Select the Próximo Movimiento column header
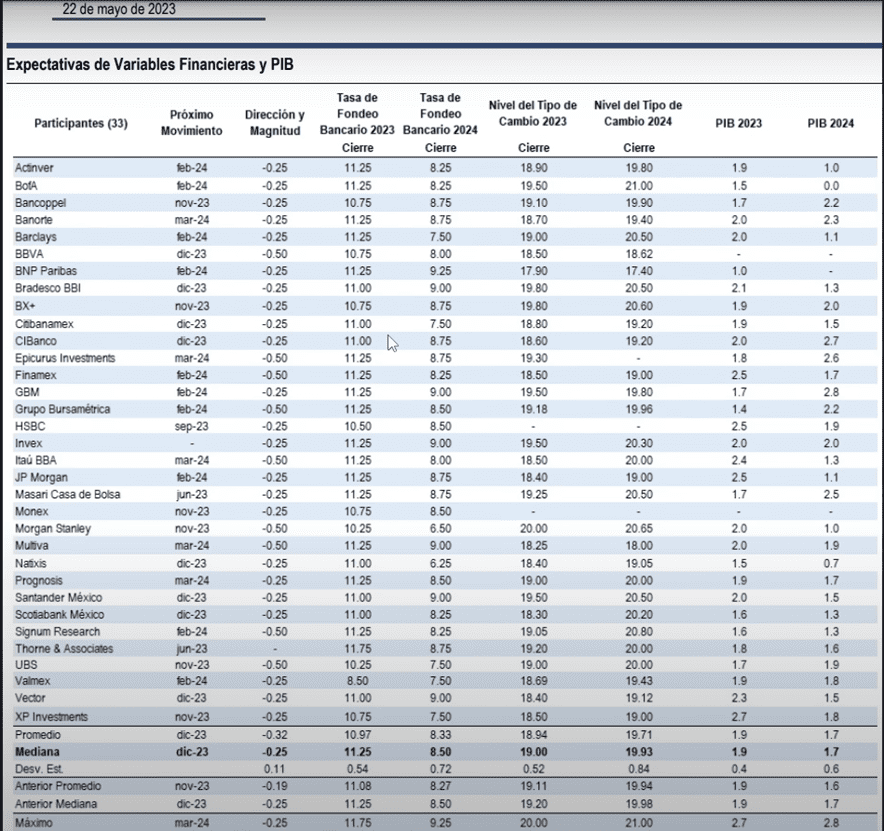The height and width of the screenshot is (831, 884). coord(191,123)
